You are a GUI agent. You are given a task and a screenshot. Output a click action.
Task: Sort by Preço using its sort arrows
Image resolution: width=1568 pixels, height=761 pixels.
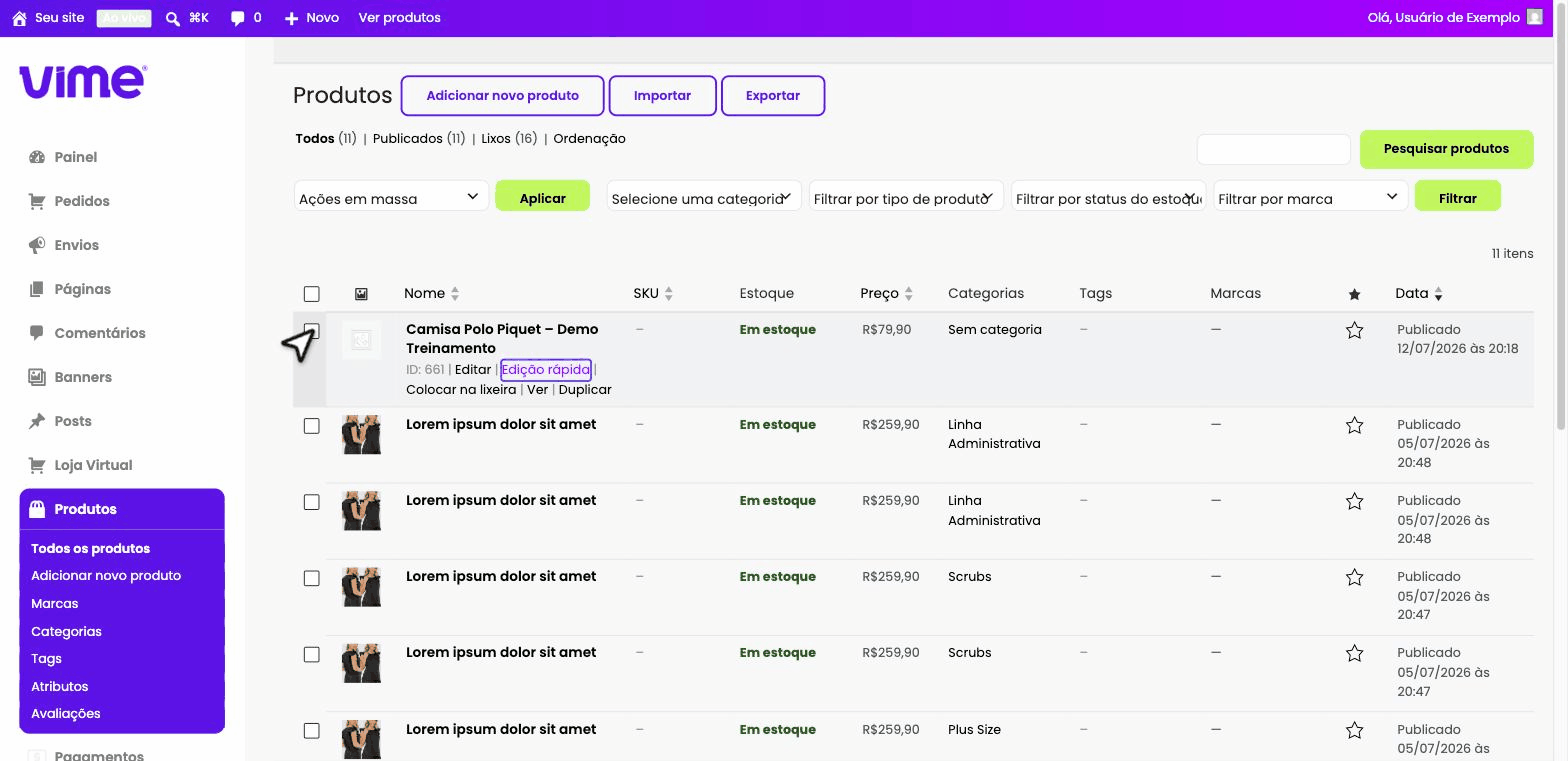[x=909, y=294]
